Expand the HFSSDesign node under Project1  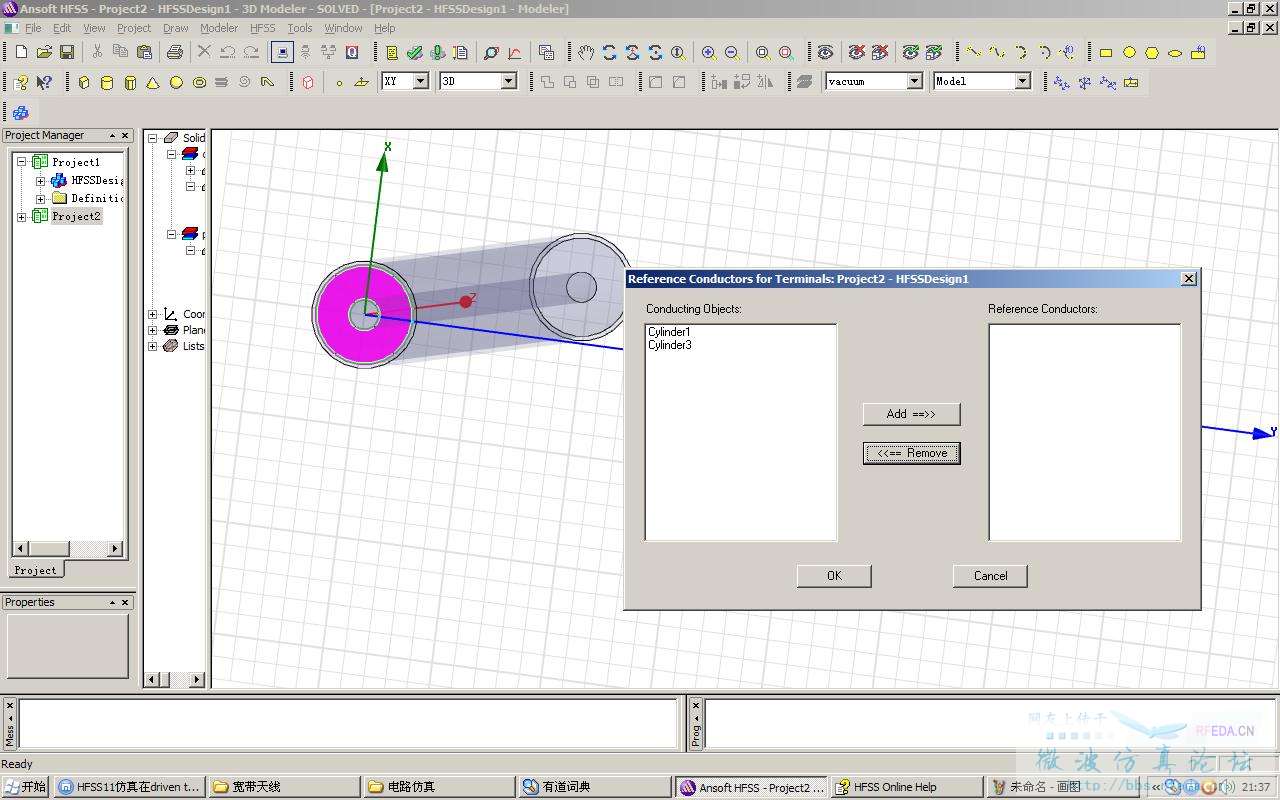point(40,180)
